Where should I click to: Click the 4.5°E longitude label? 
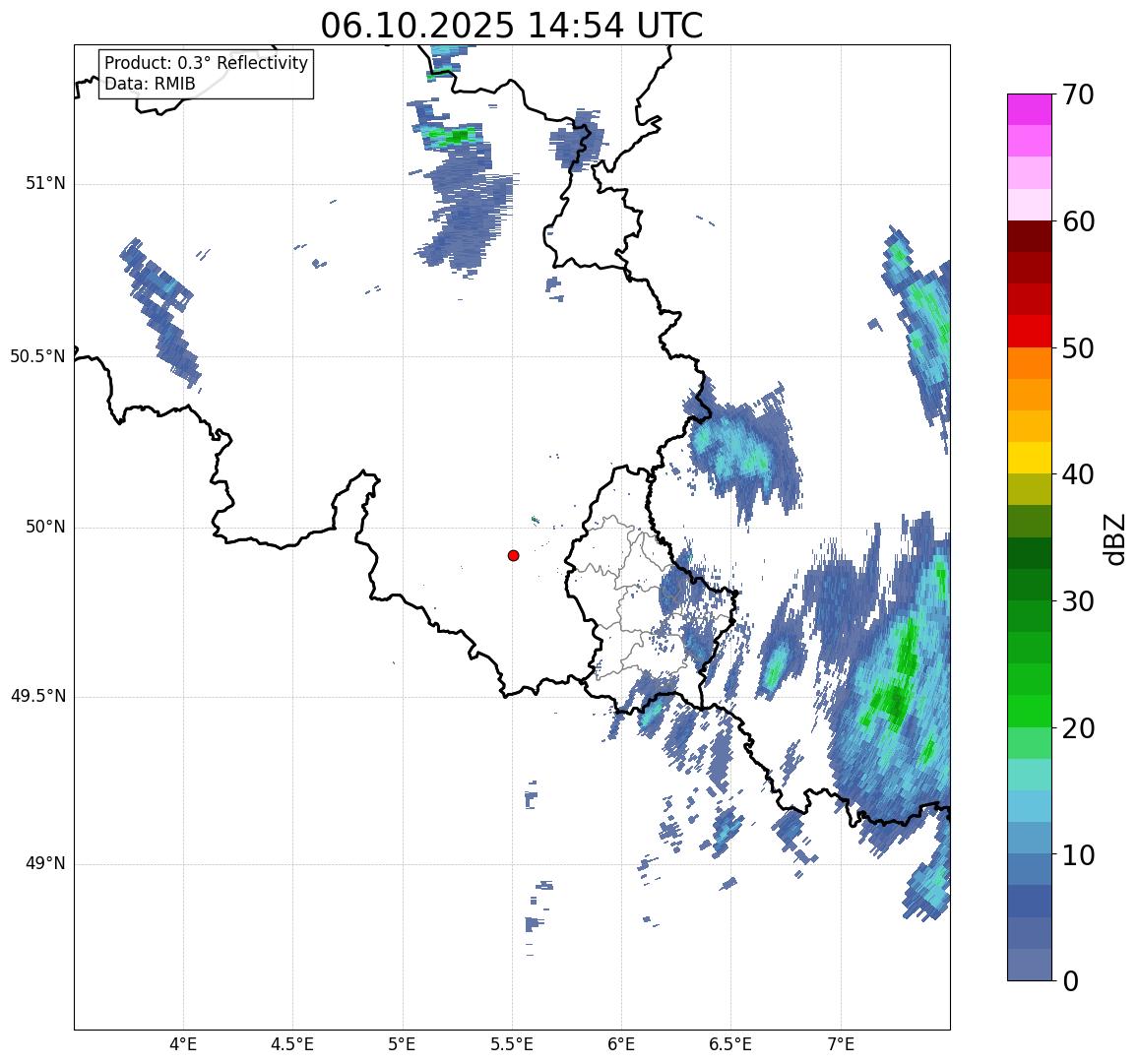[x=292, y=1044]
